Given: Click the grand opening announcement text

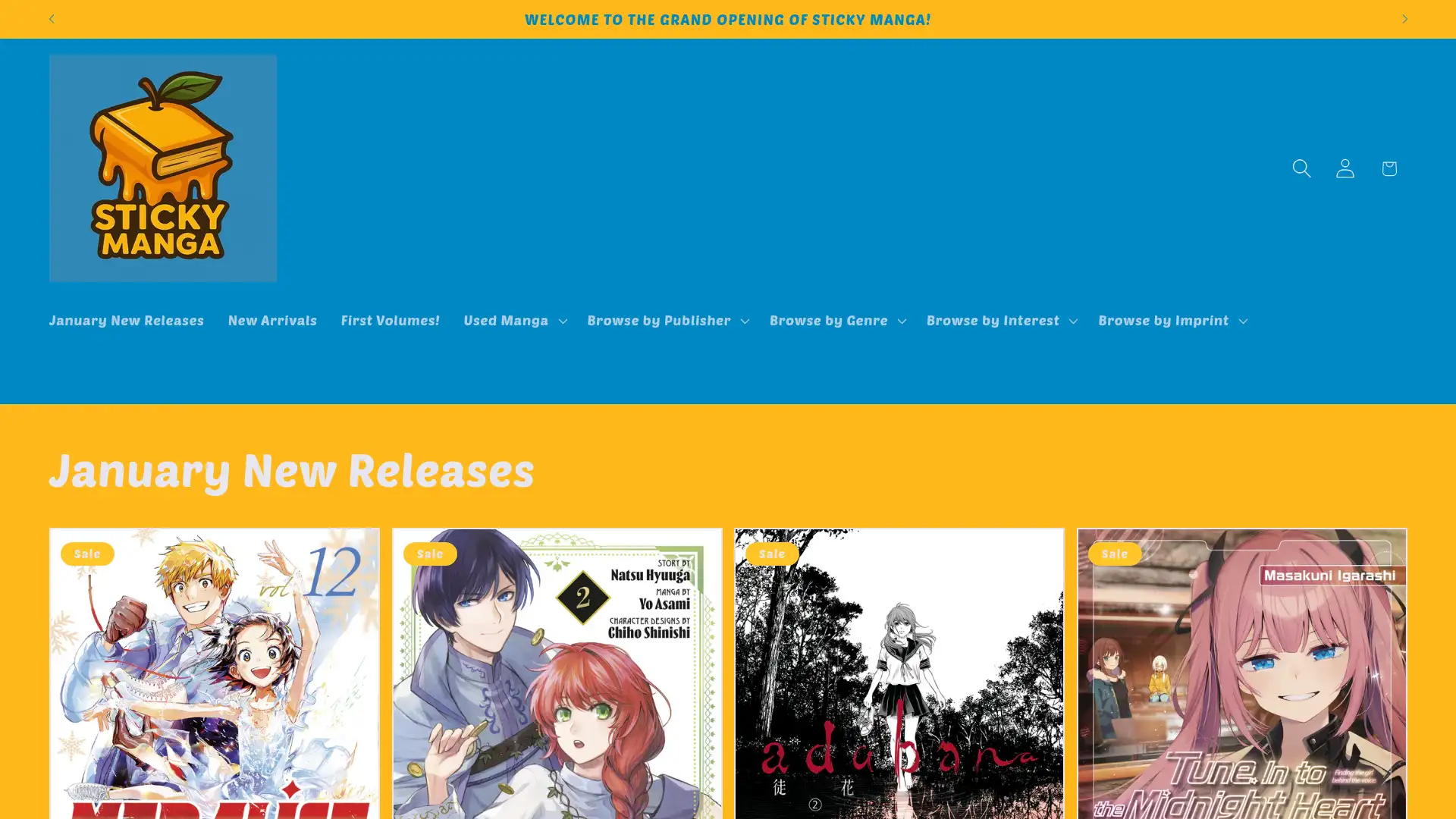Looking at the screenshot, I should 728,19.
